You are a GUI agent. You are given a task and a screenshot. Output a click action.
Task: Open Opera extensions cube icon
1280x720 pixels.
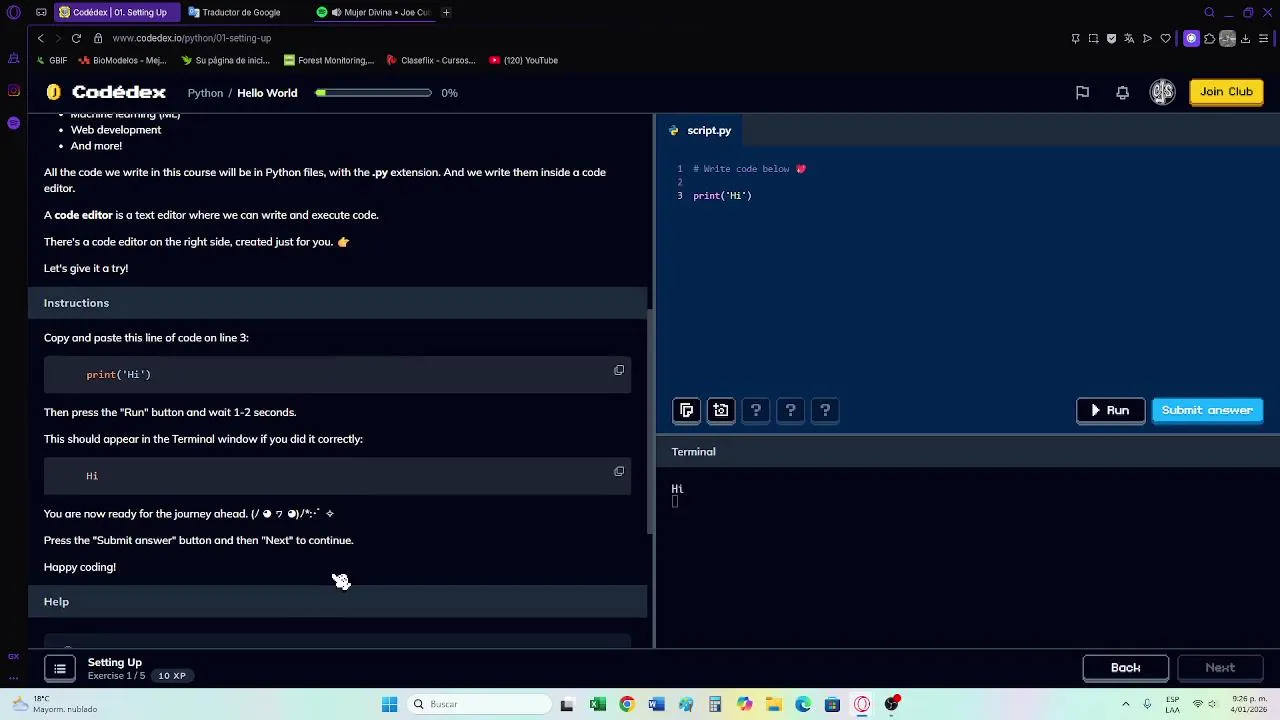(1209, 38)
